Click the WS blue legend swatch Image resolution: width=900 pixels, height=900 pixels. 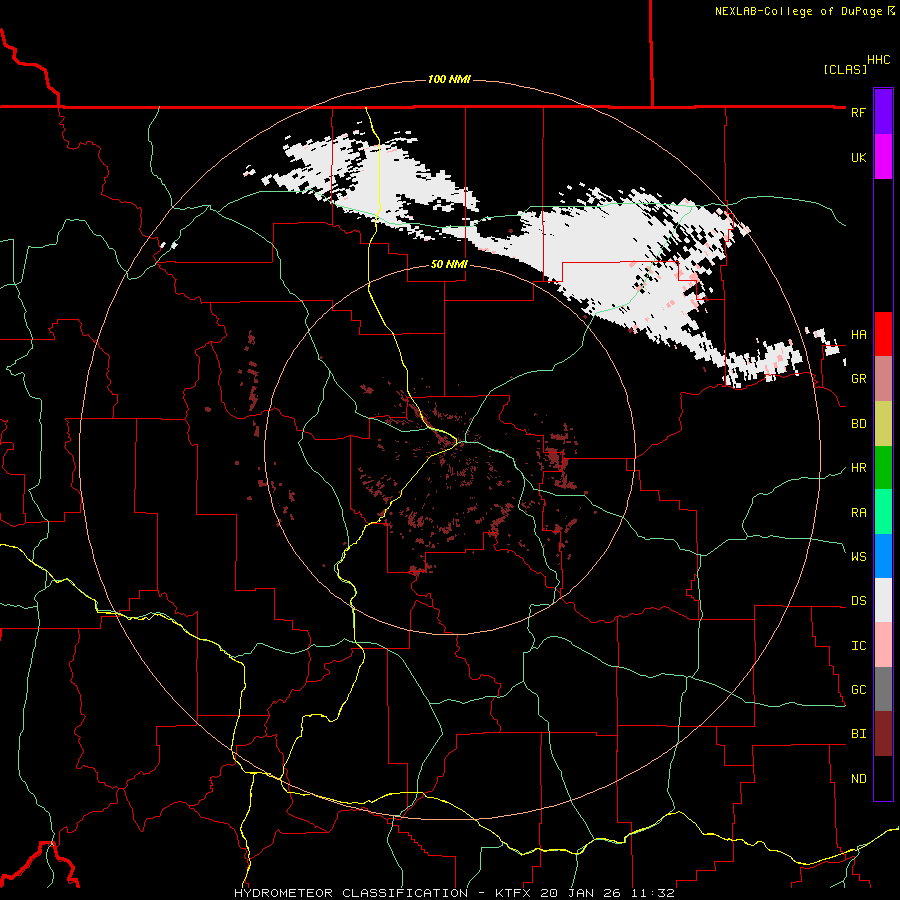[x=883, y=556]
